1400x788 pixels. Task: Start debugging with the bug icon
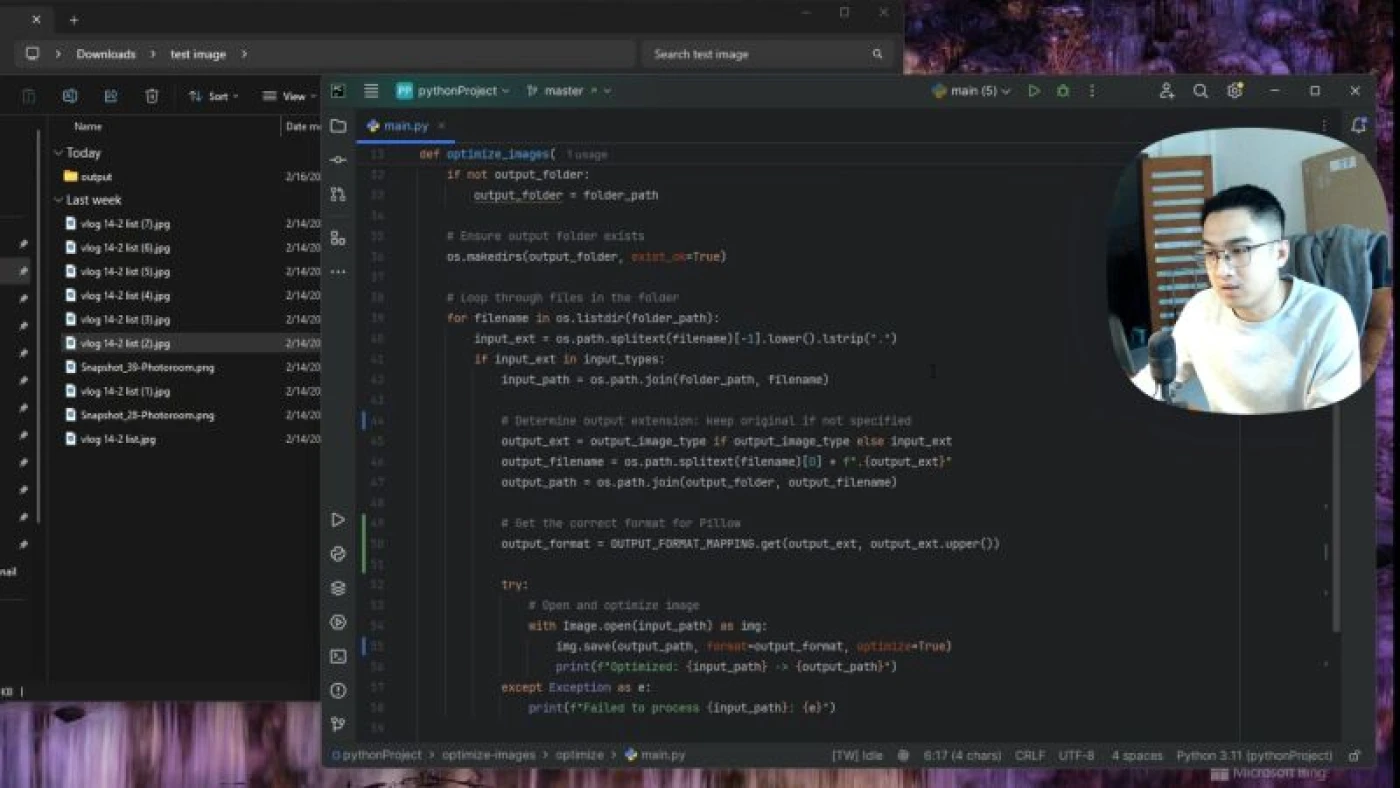(1063, 91)
